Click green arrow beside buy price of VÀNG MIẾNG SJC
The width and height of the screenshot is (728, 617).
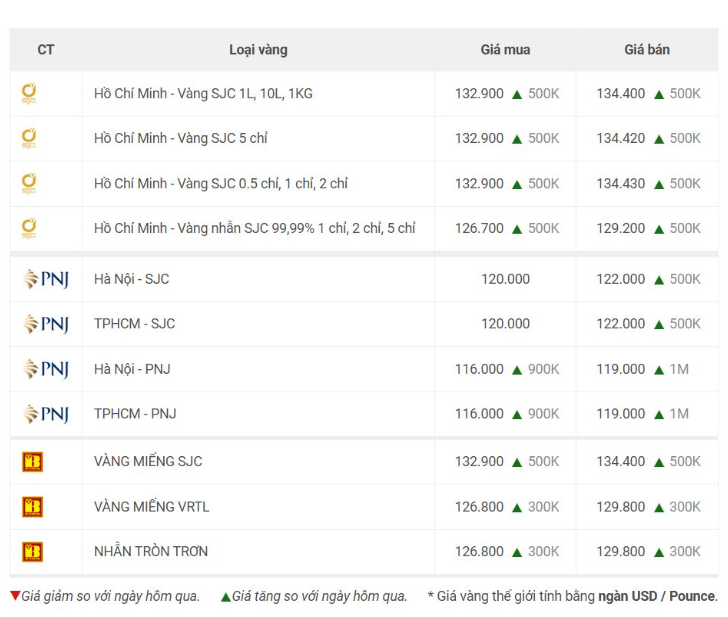(x=517, y=462)
